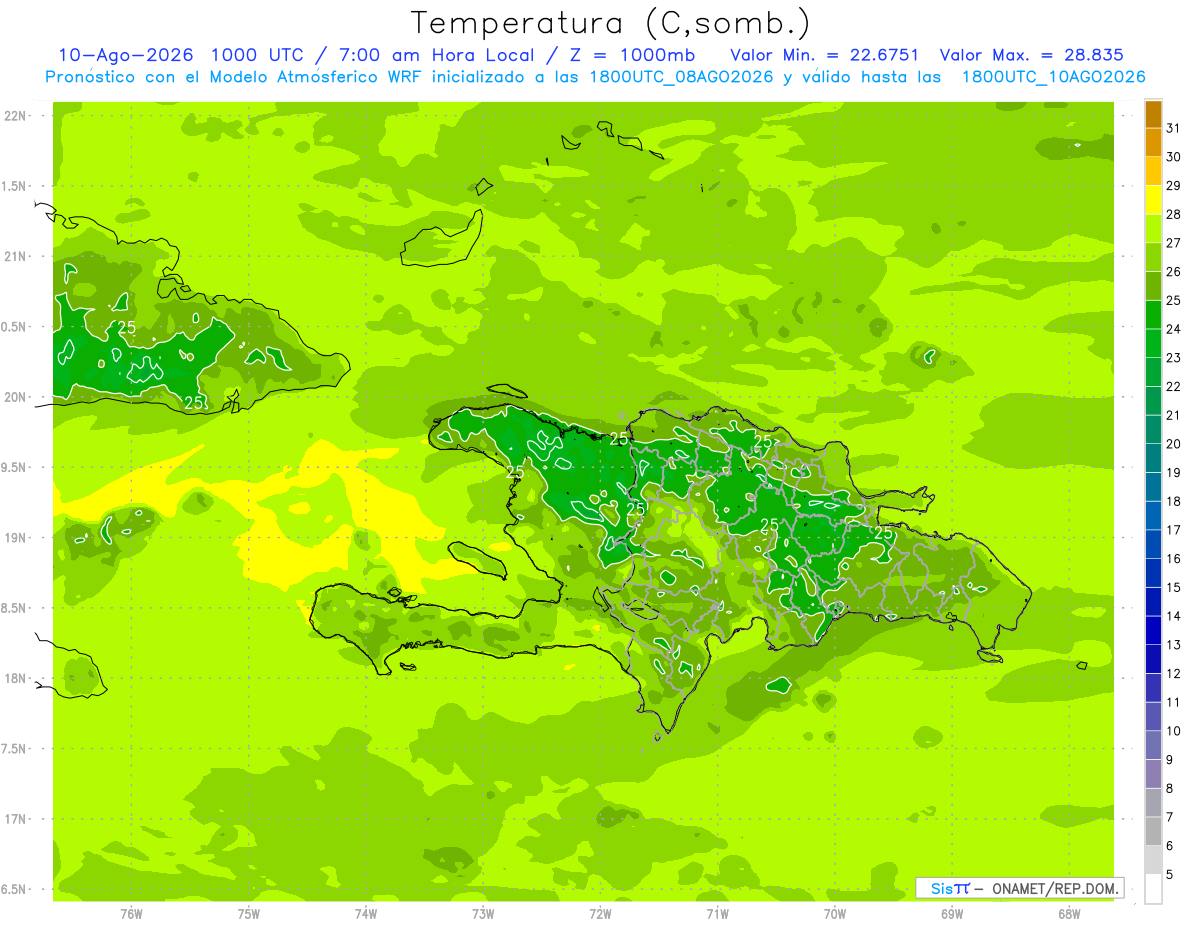Click legend value '6'
Screen dimensions: 1200x927
coord(1170,847)
